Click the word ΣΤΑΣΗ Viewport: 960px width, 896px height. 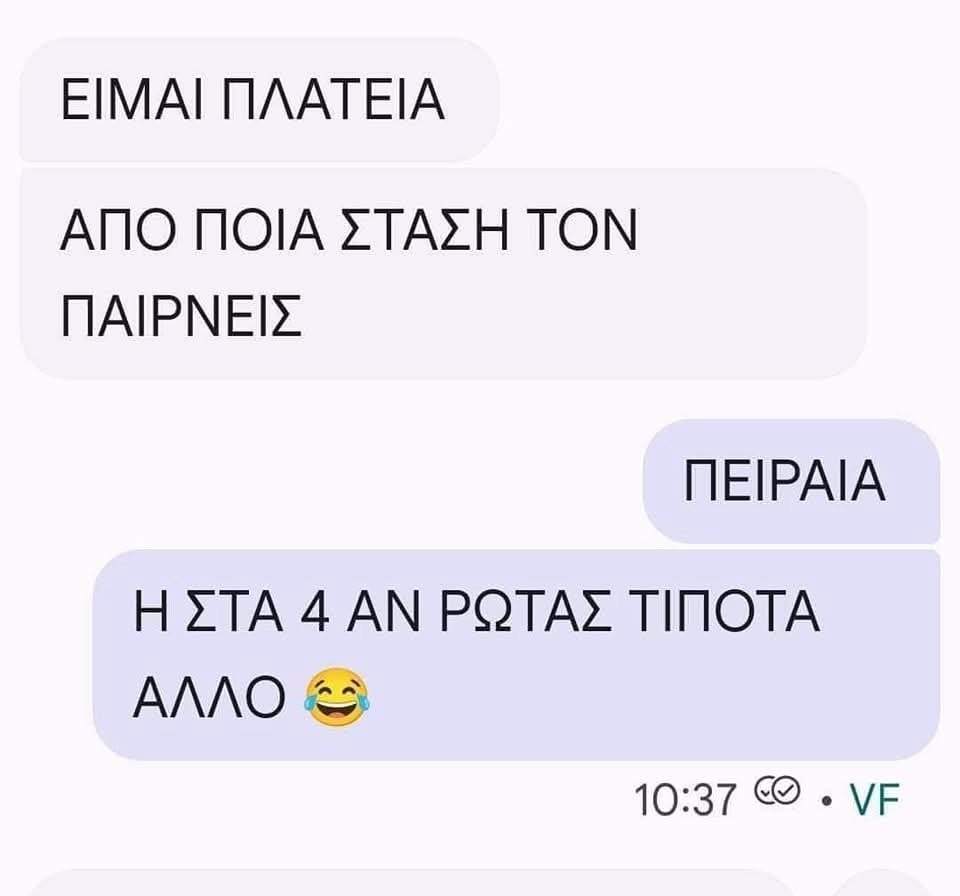point(424,230)
